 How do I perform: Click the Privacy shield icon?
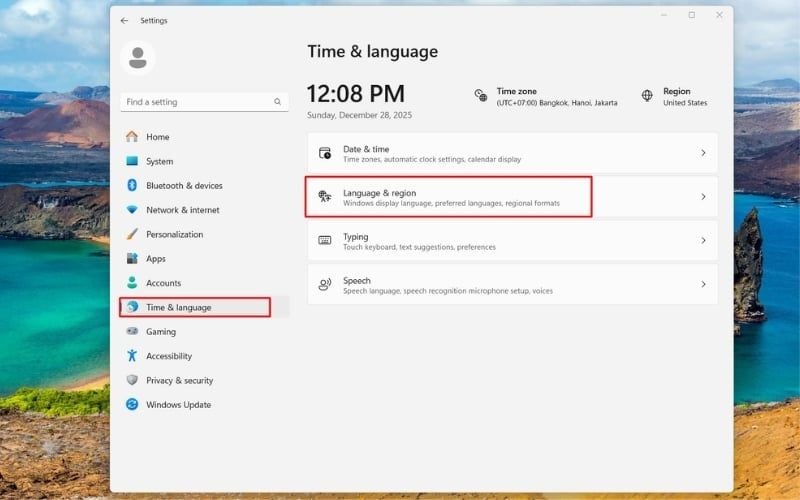132,380
